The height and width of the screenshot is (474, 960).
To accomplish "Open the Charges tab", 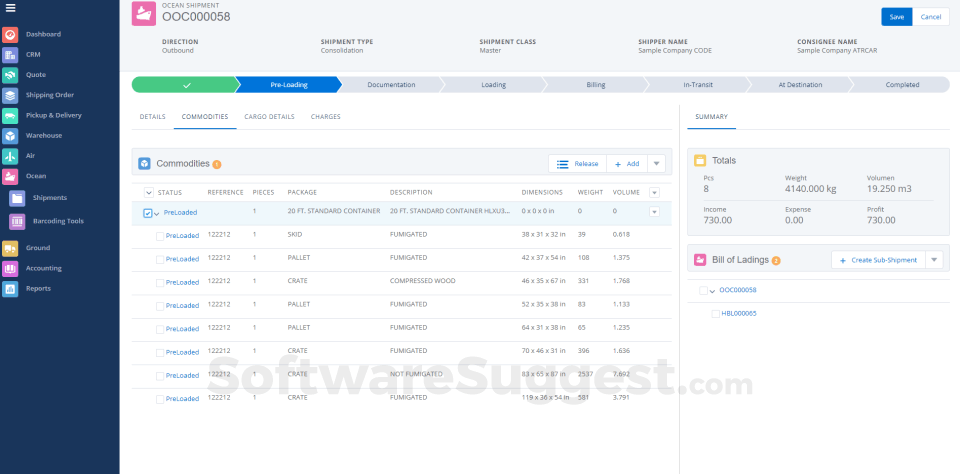I will pos(325,117).
